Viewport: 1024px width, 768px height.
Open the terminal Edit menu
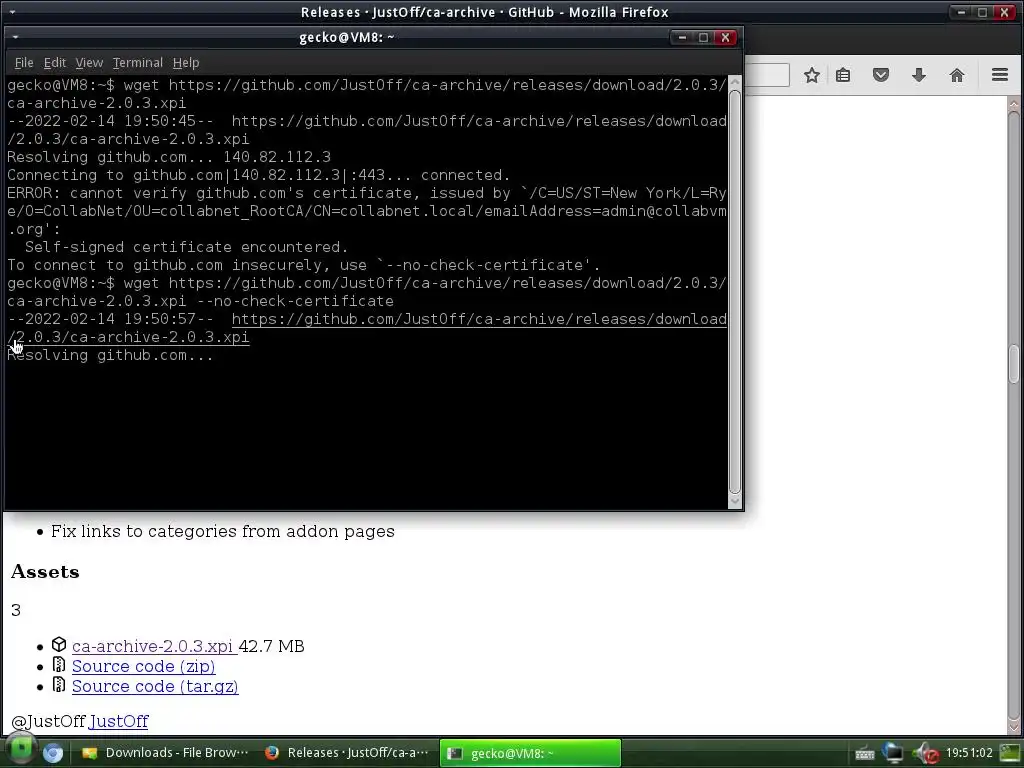(55, 63)
